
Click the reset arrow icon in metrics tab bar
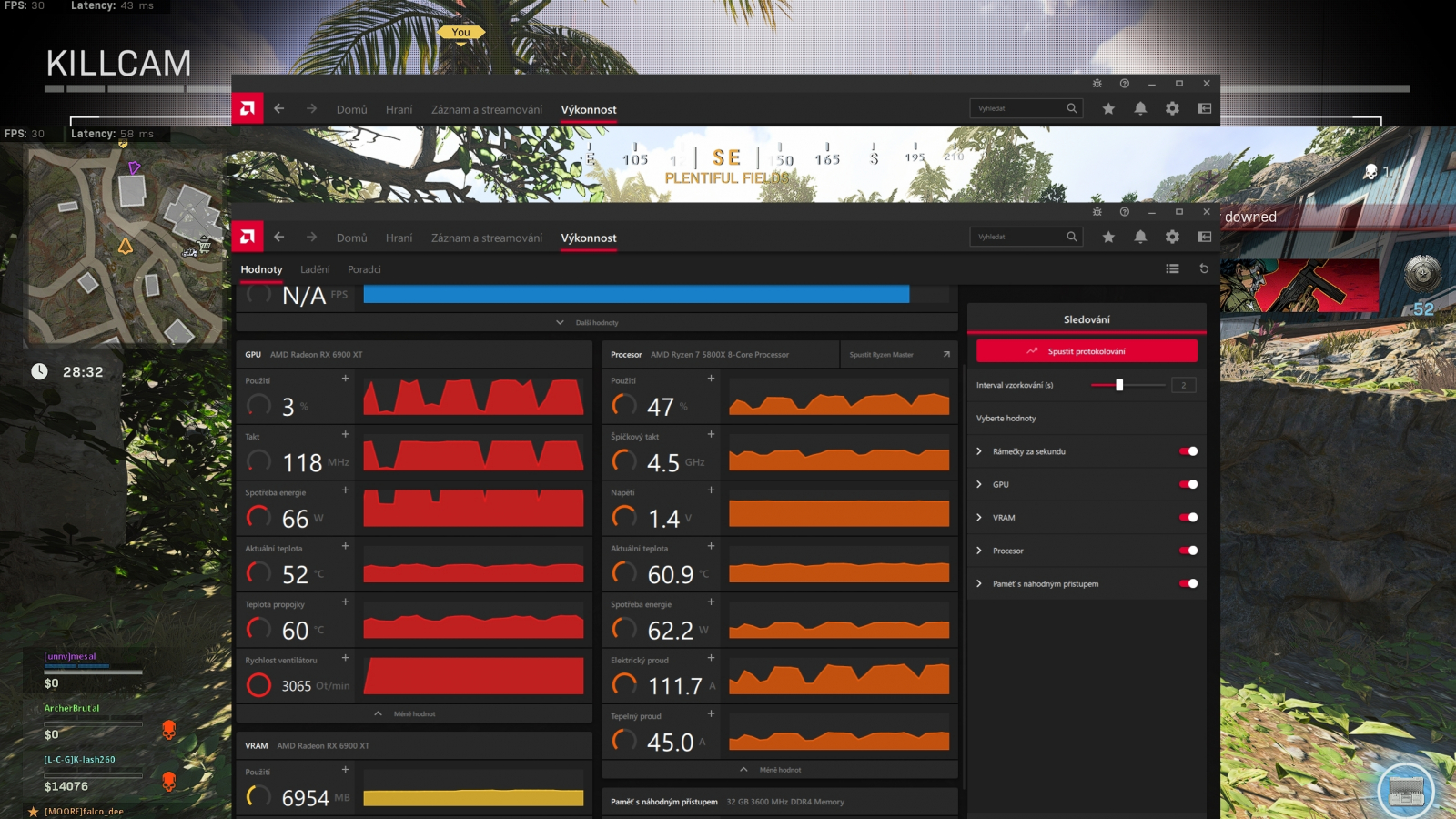(1204, 268)
